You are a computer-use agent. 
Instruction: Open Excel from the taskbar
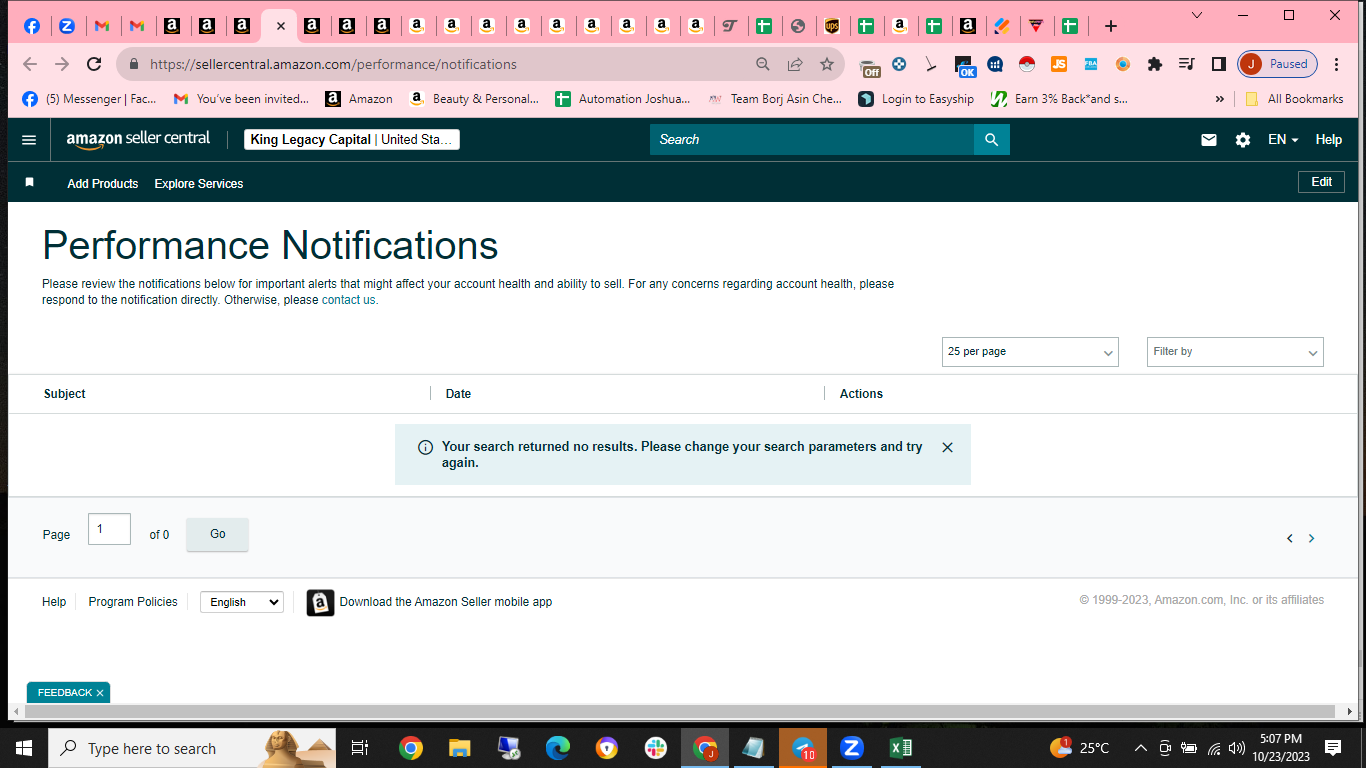coord(900,748)
